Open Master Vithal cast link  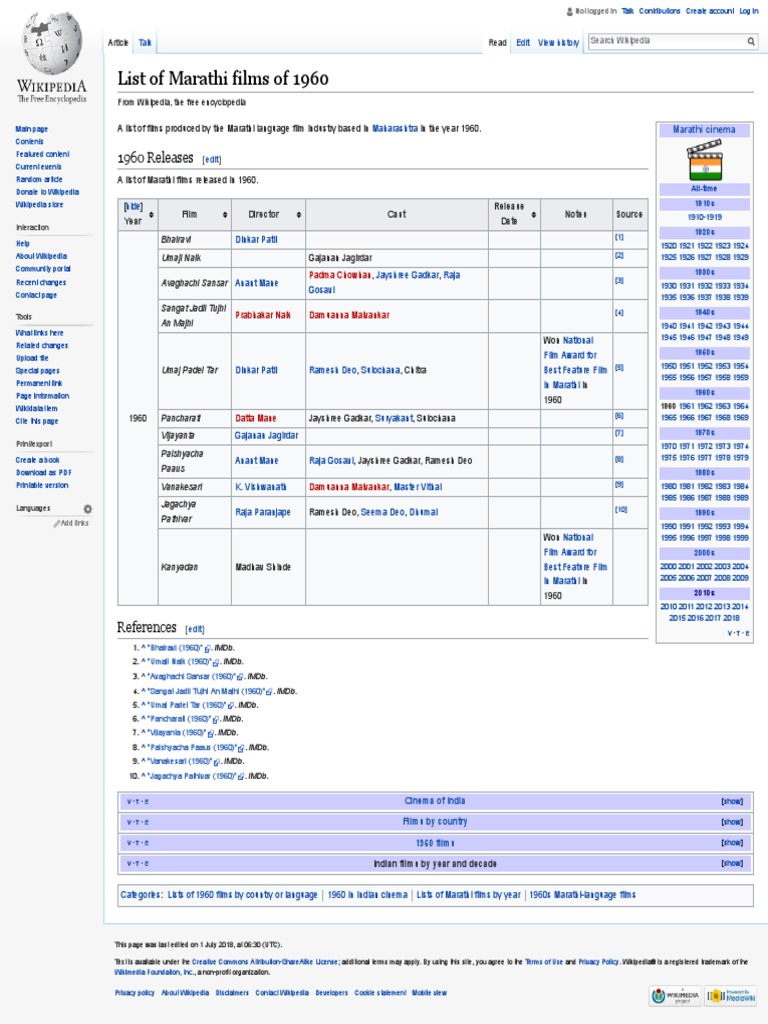tap(418, 487)
